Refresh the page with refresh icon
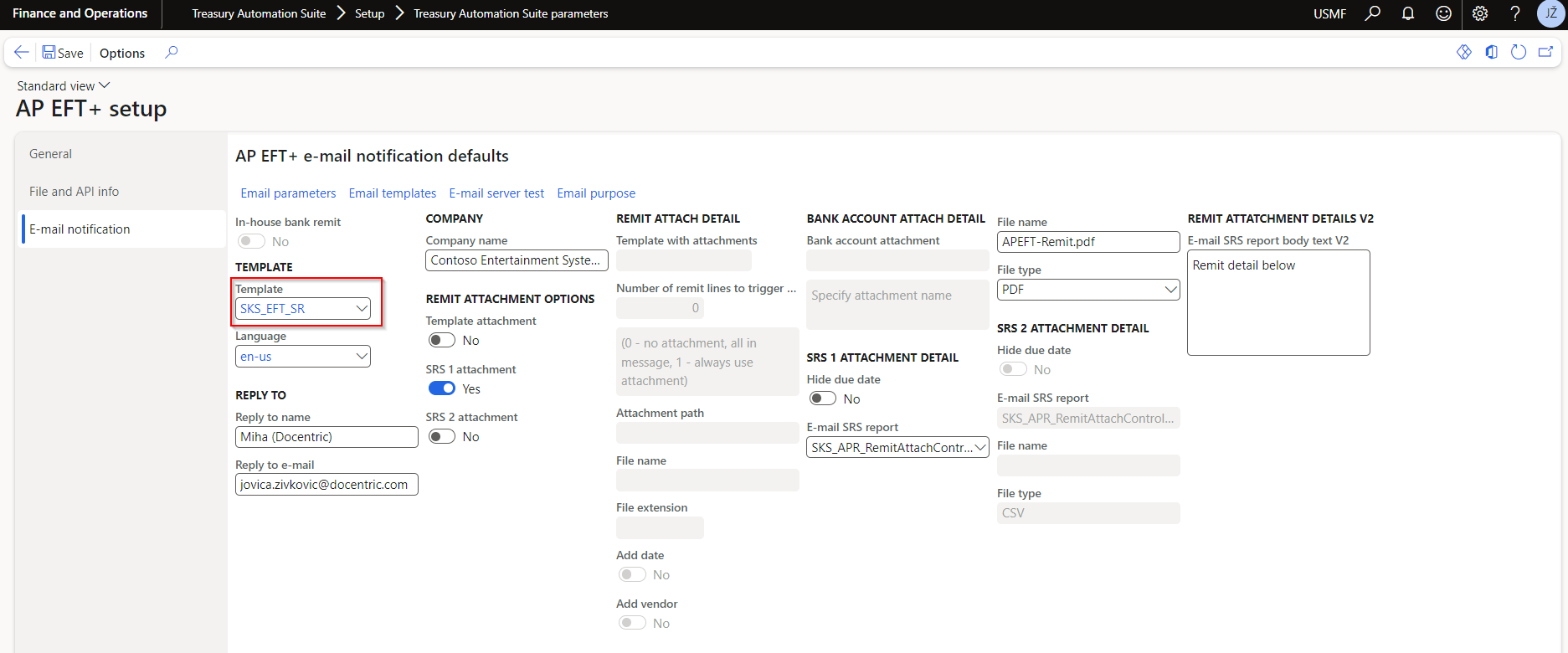1568x653 pixels. 1519,52
